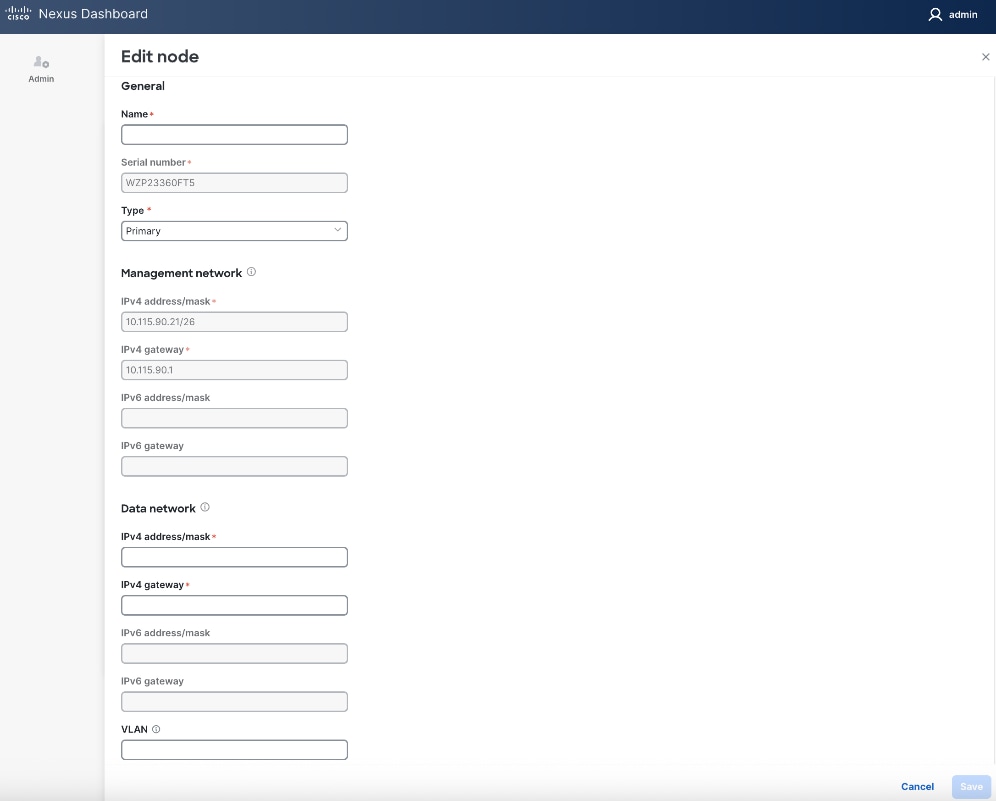Click the Cisco logo in the header
Viewport: 996px width, 801px height.
(x=18, y=14)
